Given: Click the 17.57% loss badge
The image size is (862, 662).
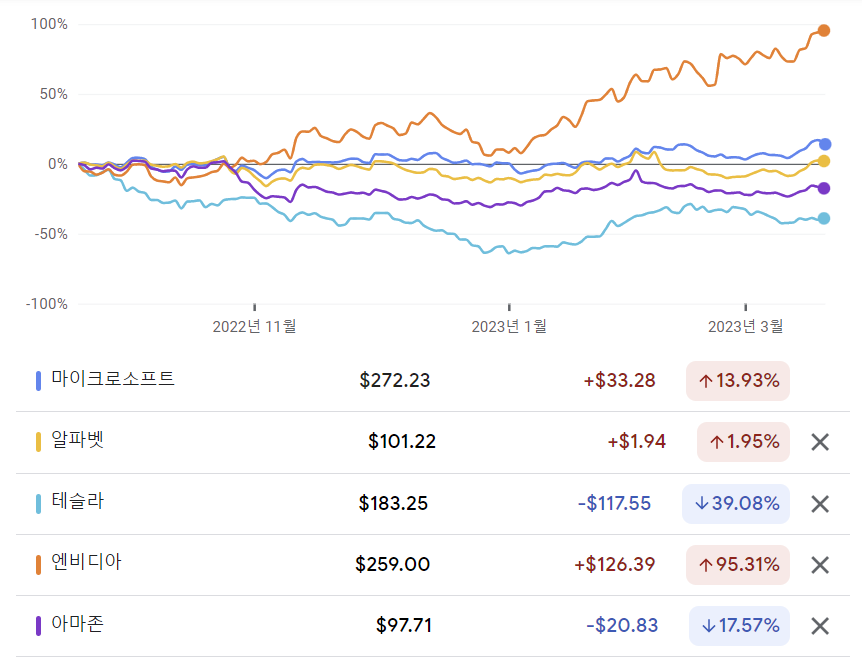Looking at the screenshot, I should 739,626.
